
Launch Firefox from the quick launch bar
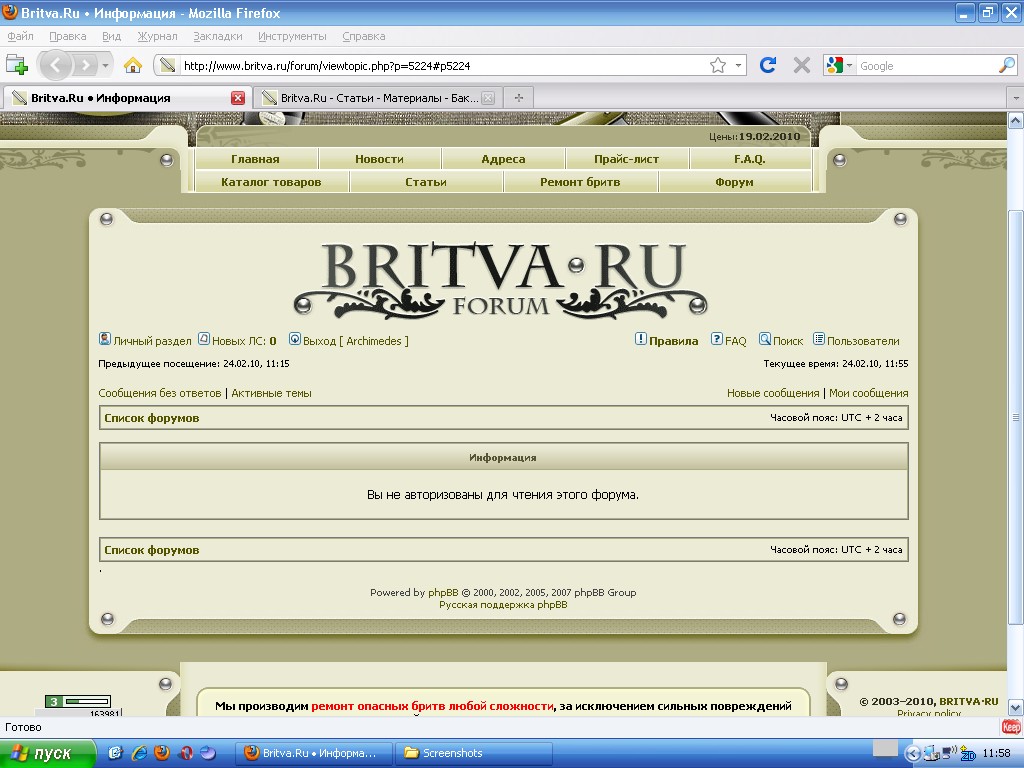(x=161, y=753)
